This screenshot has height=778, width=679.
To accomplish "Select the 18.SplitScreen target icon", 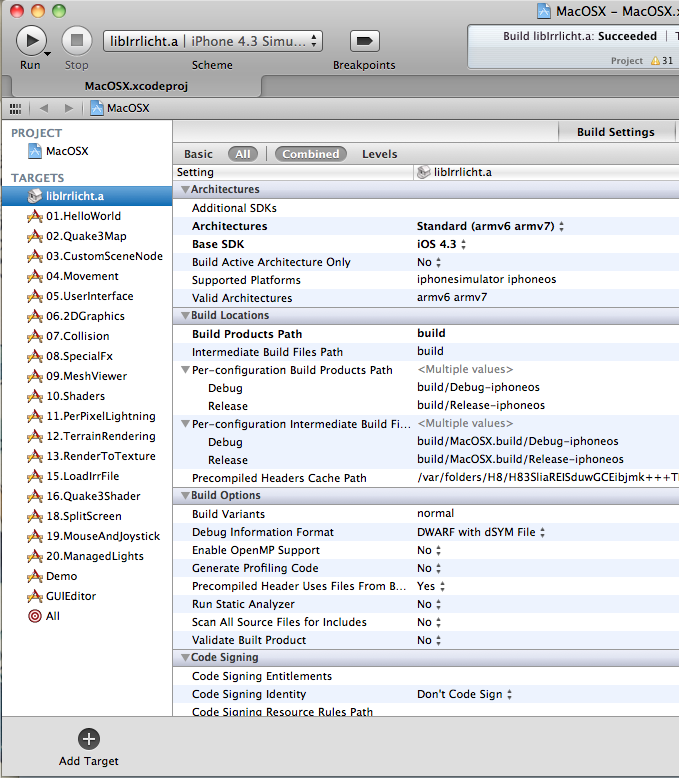I will pos(35,517).
